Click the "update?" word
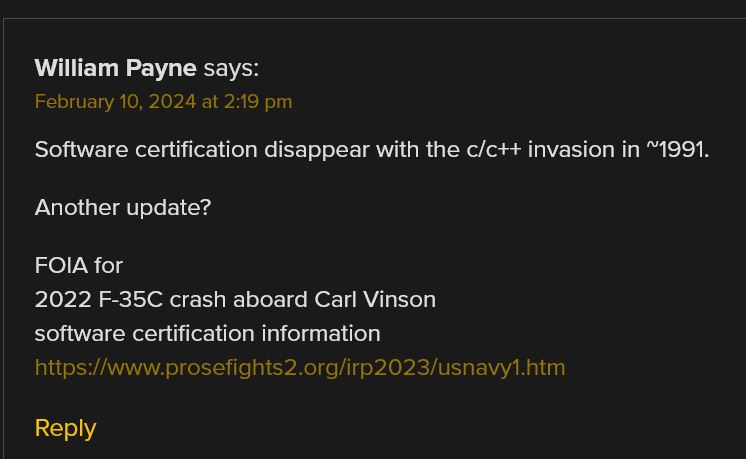This screenshot has height=459, width=746. tap(168, 208)
